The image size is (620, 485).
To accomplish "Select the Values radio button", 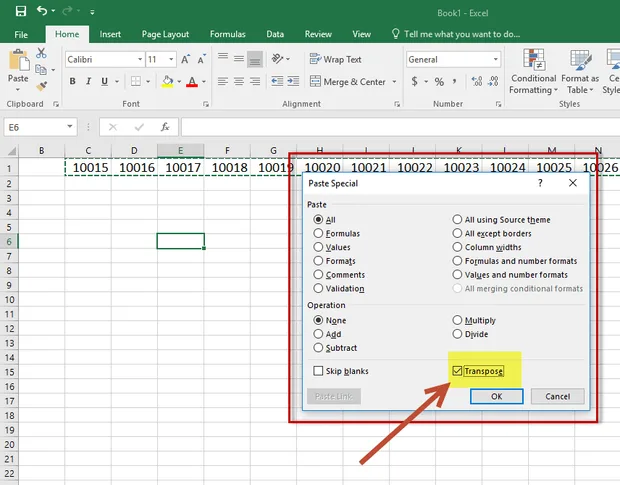I will pos(318,247).
